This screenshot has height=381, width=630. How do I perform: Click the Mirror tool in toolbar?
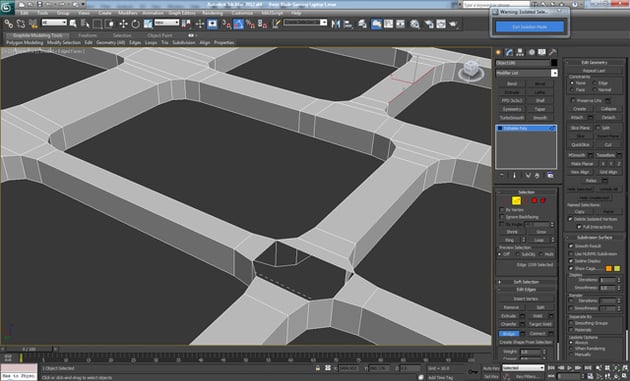(336, 24)
